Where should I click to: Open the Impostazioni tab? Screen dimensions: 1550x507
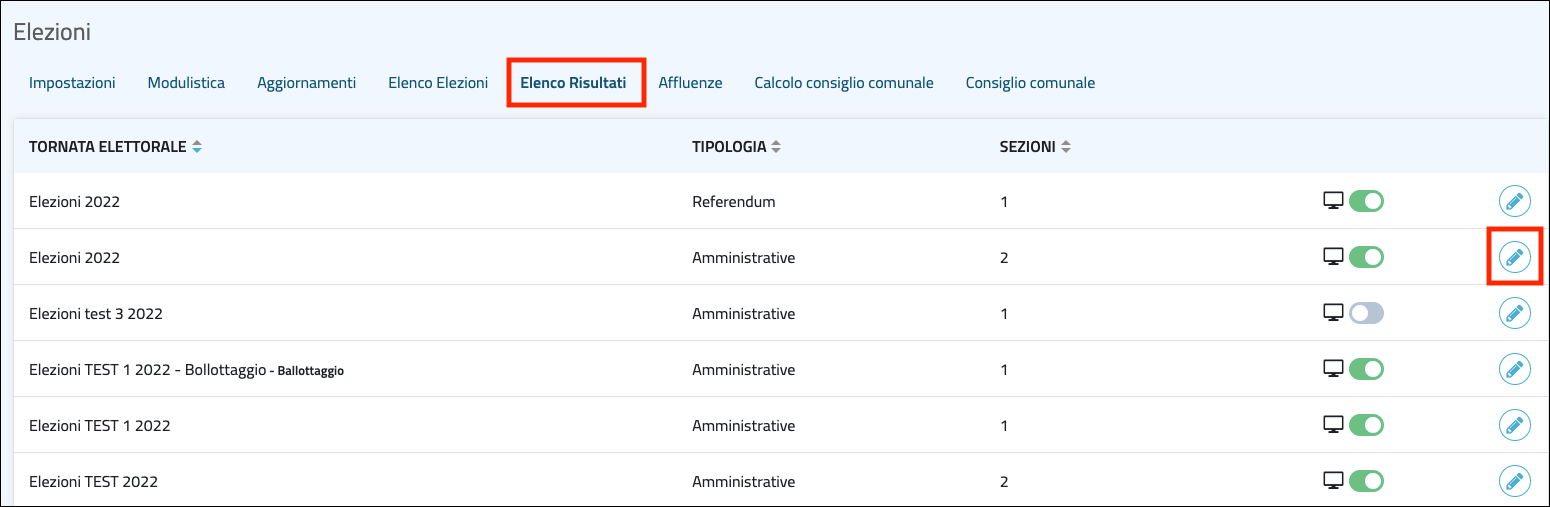click(72, 83)
